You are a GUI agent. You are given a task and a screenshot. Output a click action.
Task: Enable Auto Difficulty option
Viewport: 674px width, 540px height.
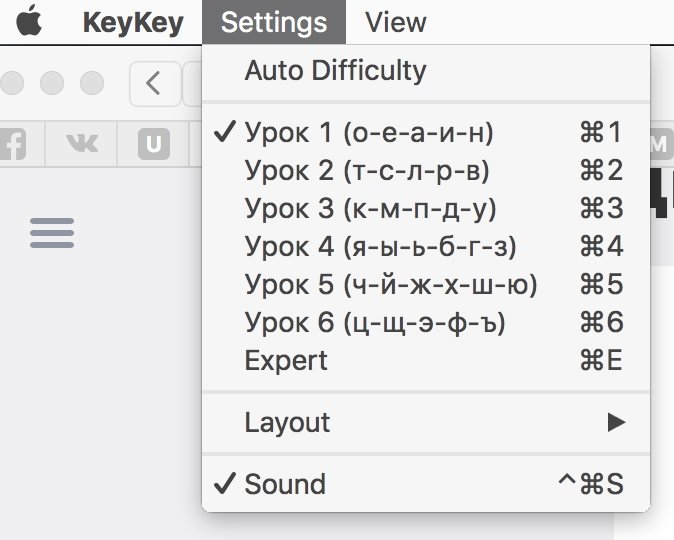click(x=335, y=71)
